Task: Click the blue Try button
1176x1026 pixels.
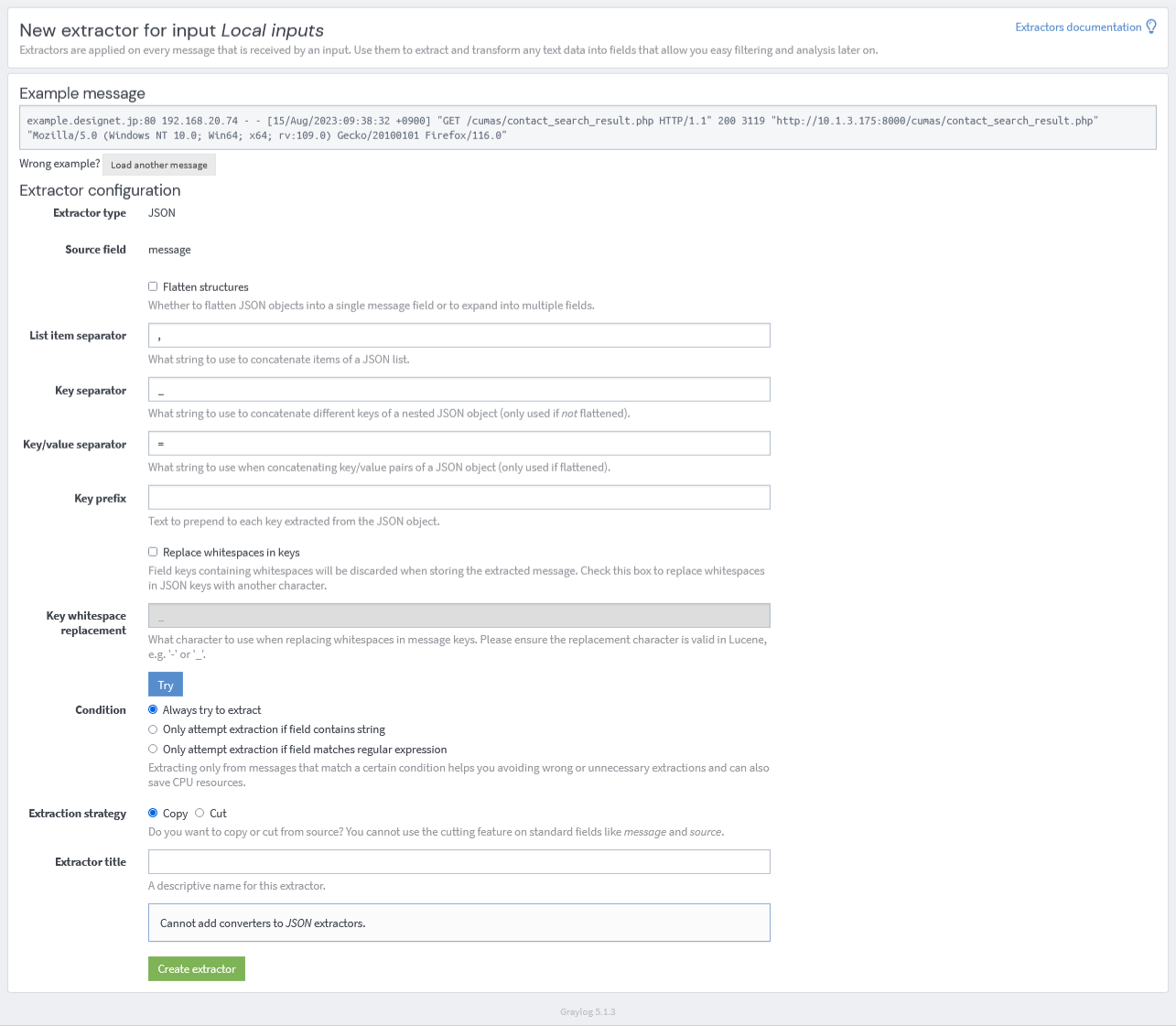Action: (166, 685)
